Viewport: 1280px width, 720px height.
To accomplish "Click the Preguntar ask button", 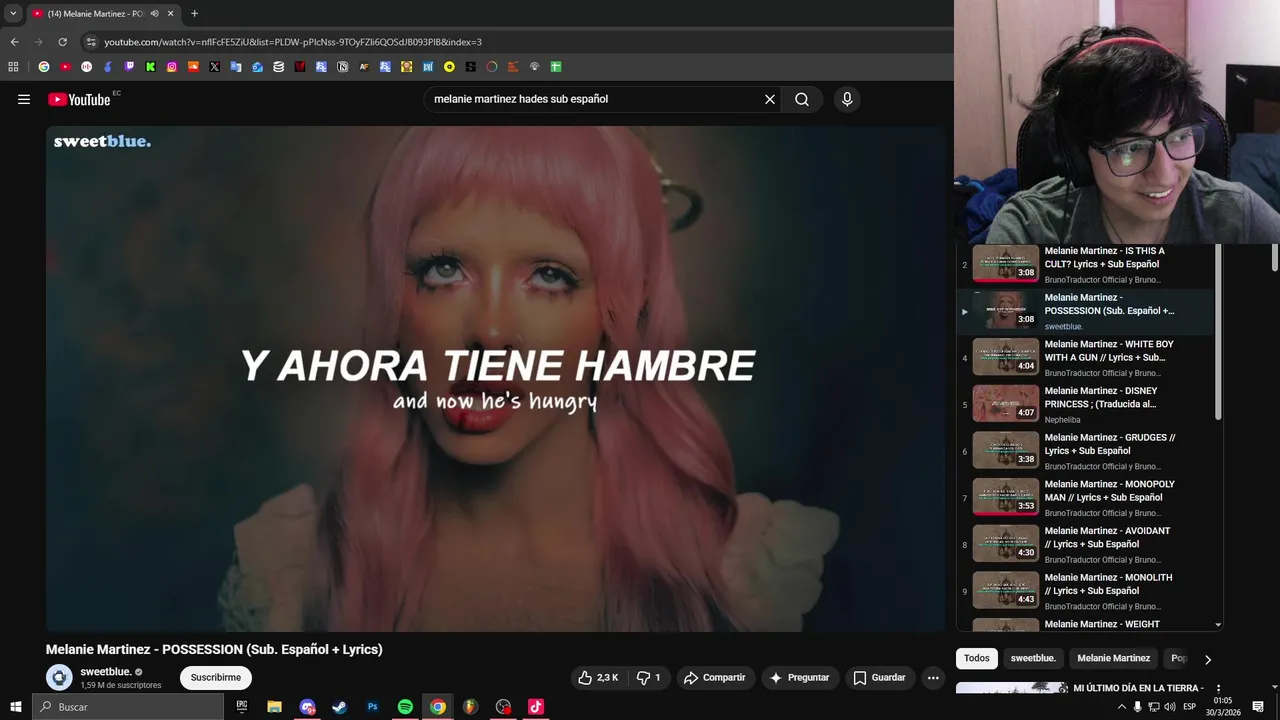I will pos(798,677).
